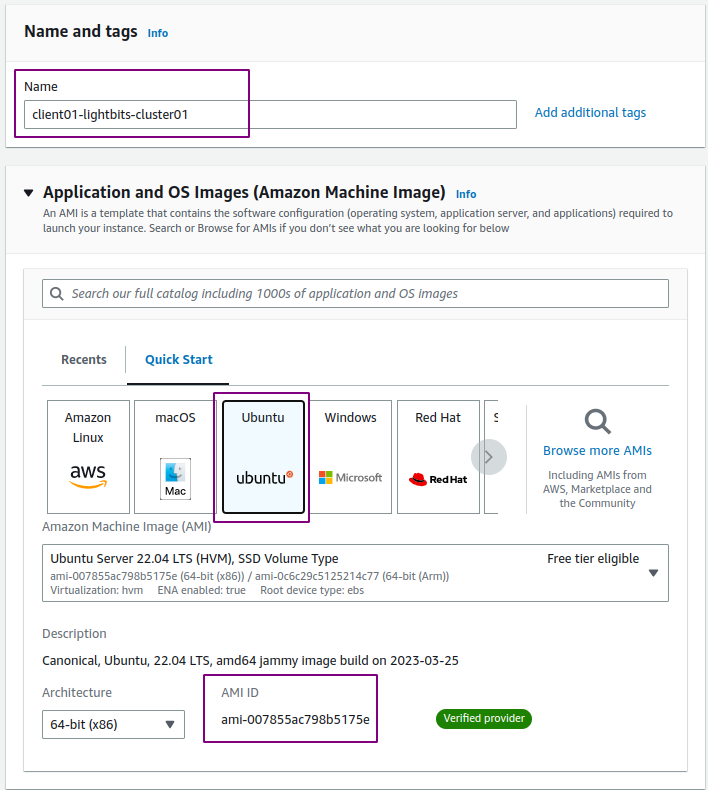Screen dimensions: 708x790
Task: Collapse the Application and OS Images section
Action: click(x=29, y=192)
